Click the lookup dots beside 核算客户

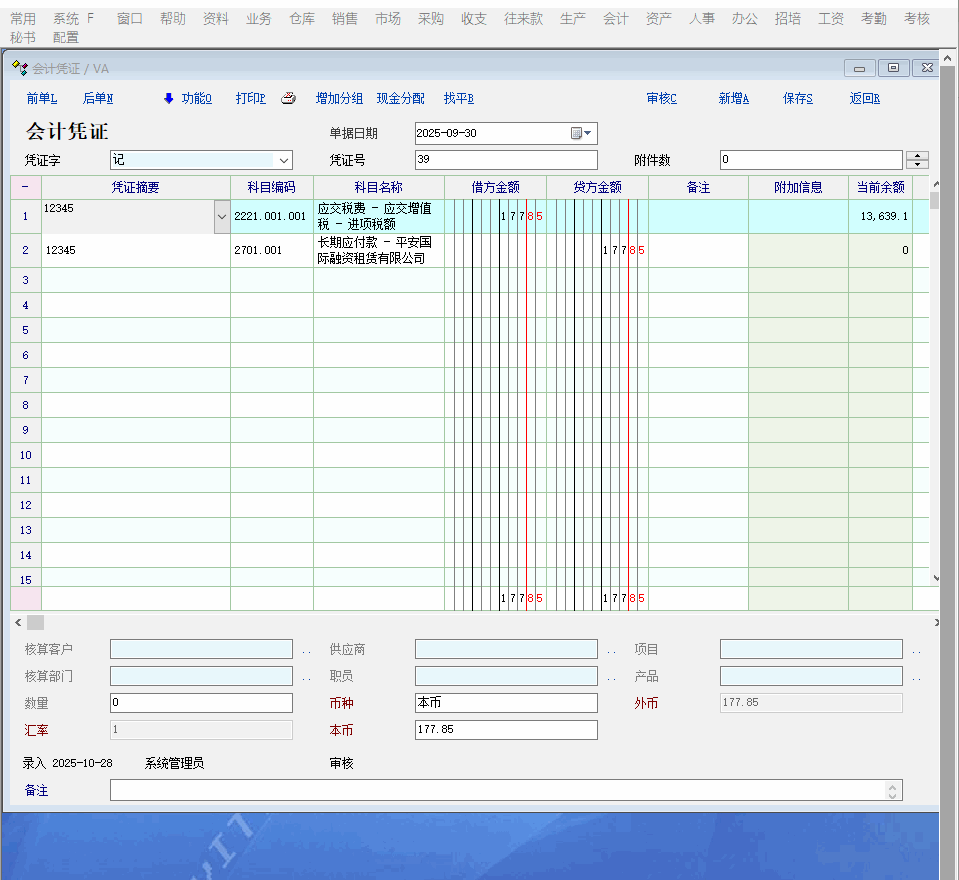click(x=307, y=651)
